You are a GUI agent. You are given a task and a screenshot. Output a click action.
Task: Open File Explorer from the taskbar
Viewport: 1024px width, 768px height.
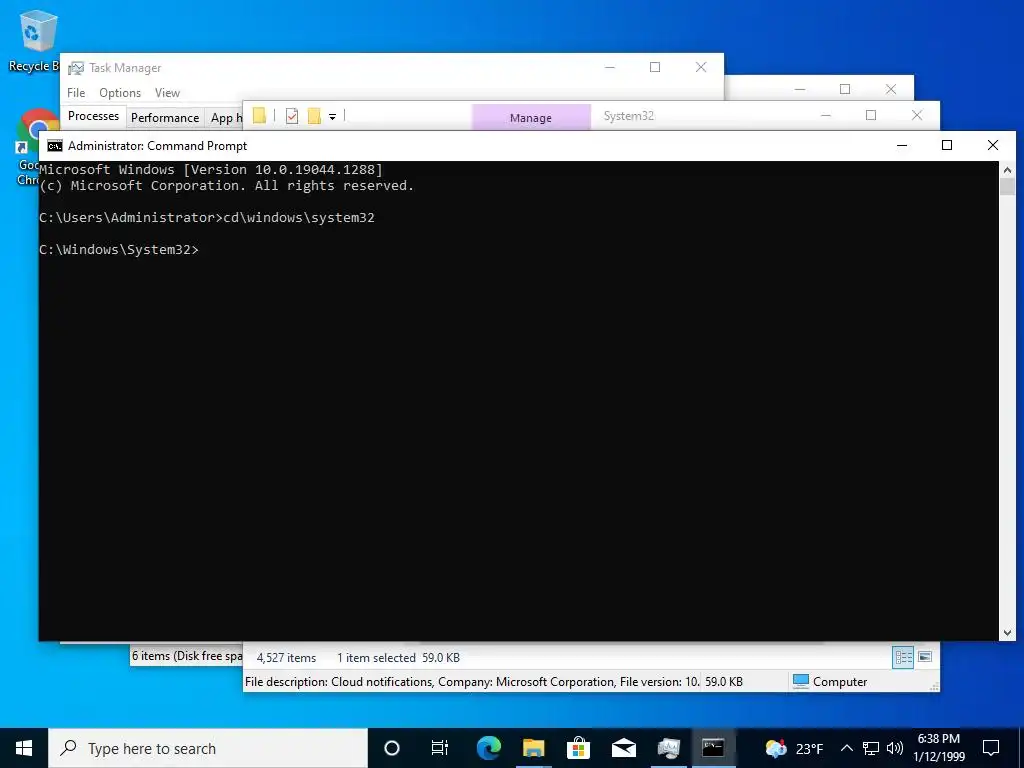coord(534,748)
